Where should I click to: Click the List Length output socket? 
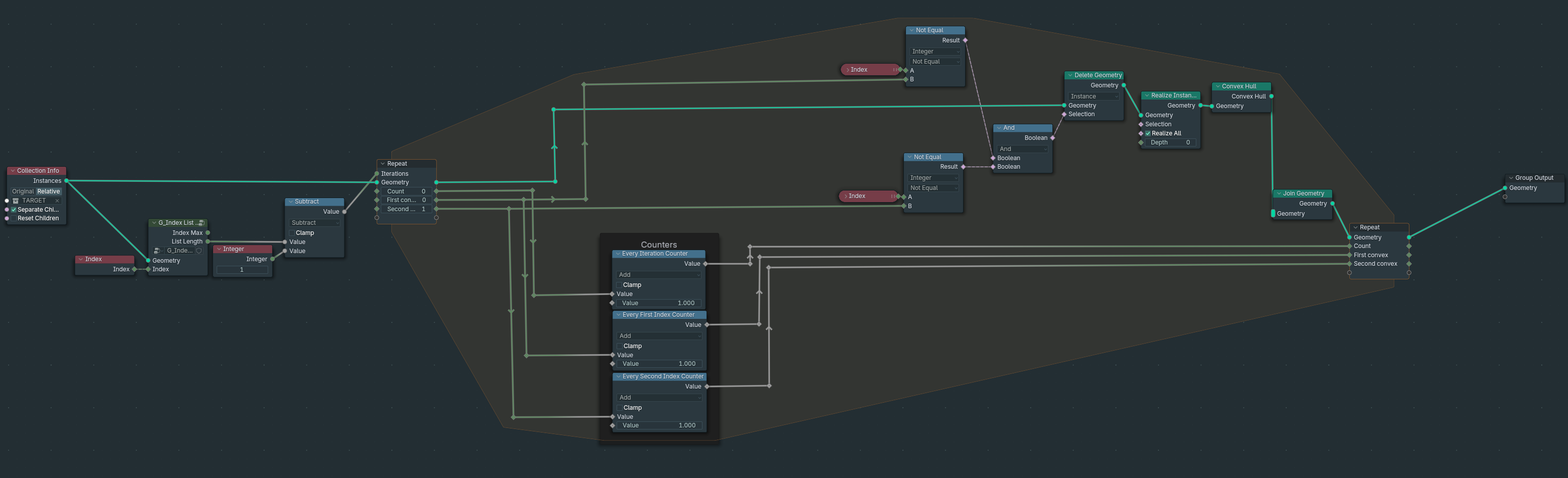[x=208, y=242]
